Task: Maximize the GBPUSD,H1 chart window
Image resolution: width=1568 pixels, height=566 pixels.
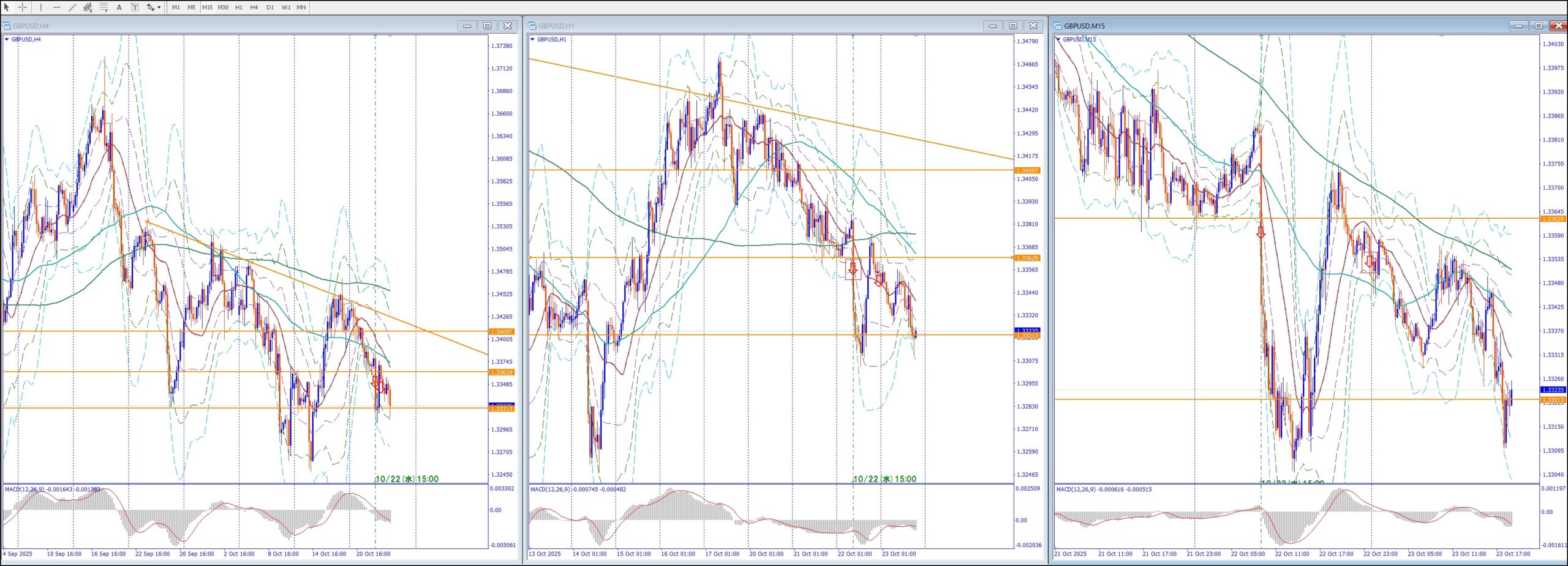Action: (x=1012, y=26)
